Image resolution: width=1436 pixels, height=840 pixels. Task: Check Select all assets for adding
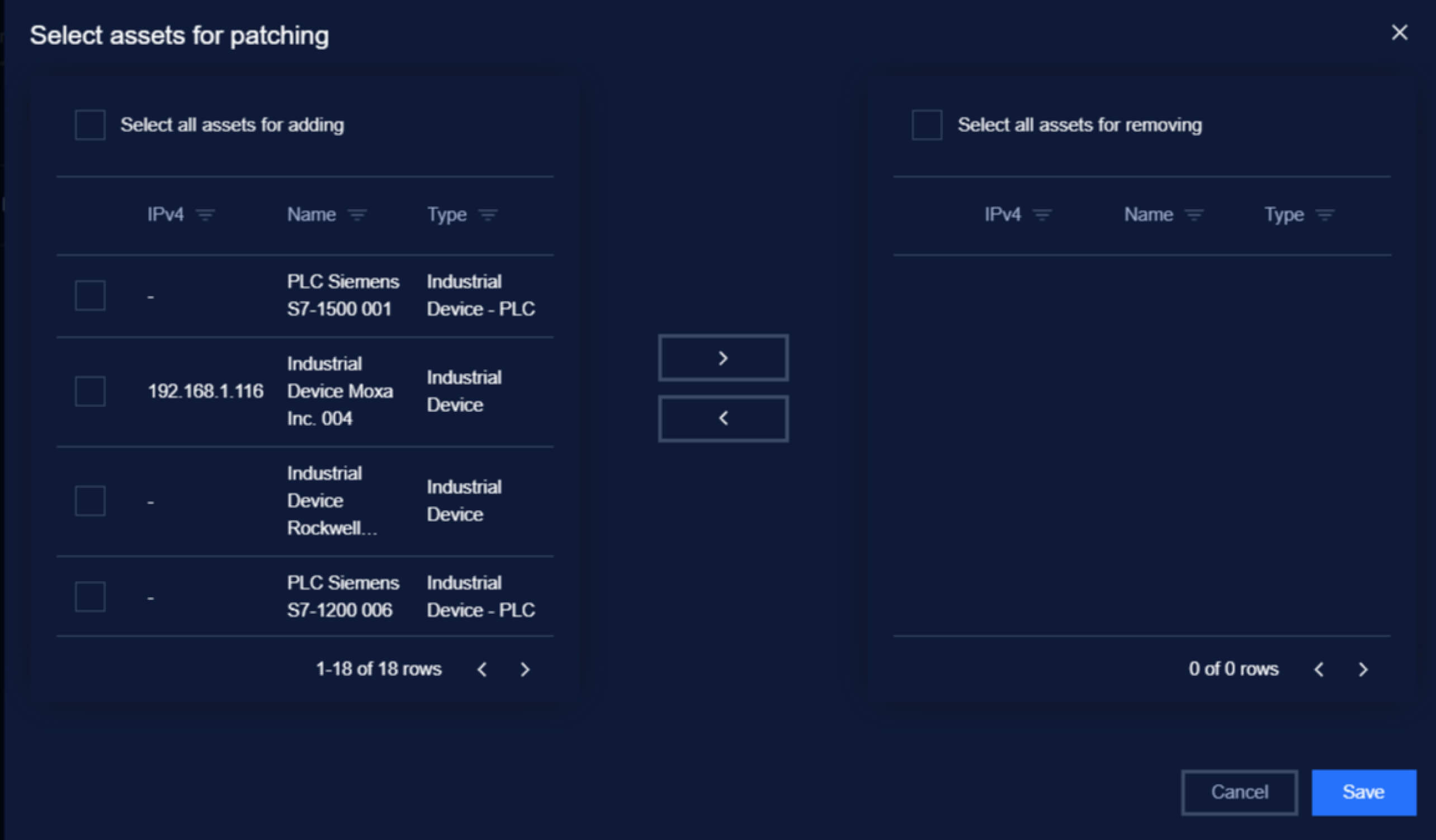click(90, 125)
